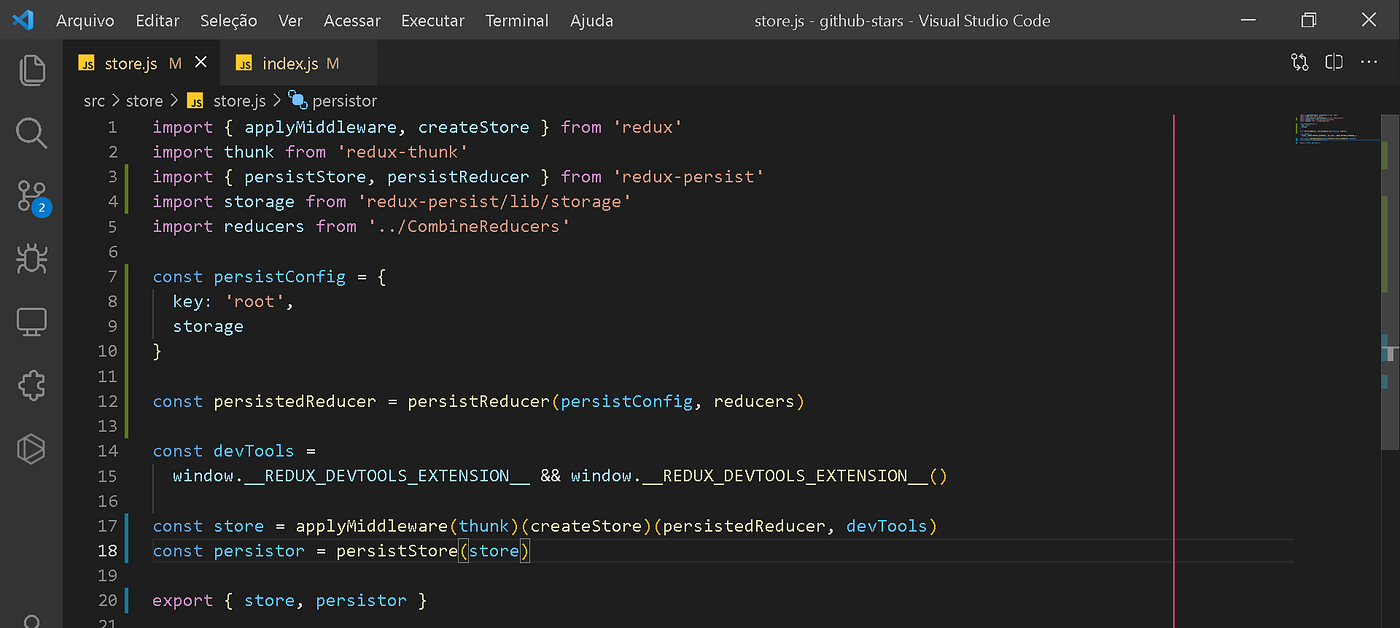
Task: Click the store folder breadcrumb
Action: click(x=144, y=100)
